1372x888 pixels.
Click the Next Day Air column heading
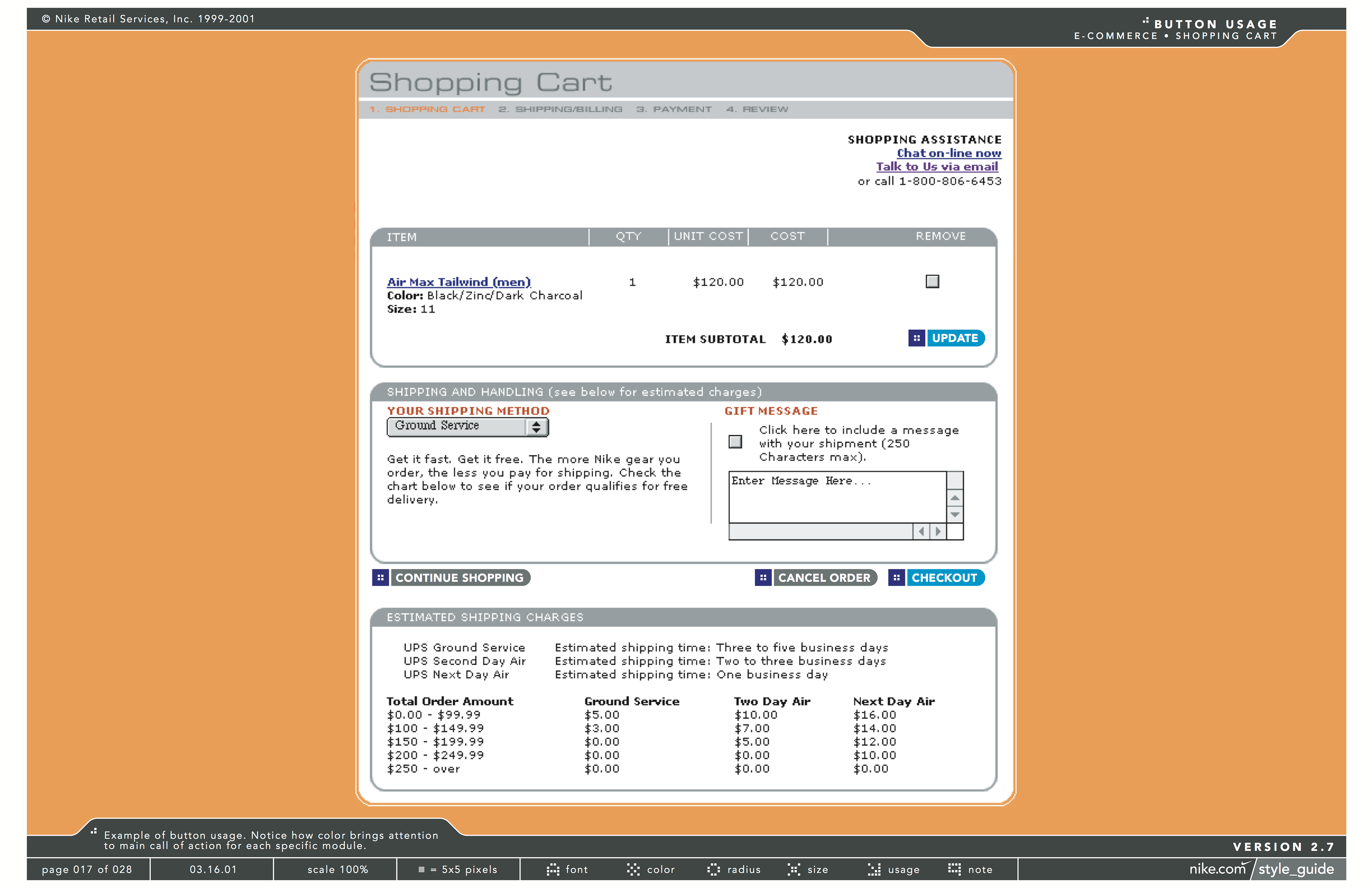point(894,701)
